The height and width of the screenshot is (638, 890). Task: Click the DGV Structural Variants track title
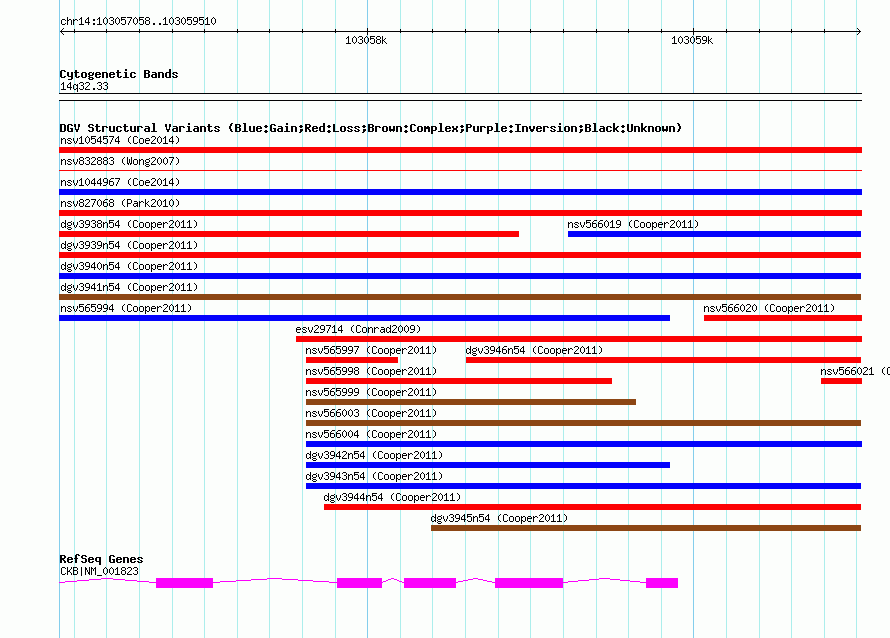[371, 128]
